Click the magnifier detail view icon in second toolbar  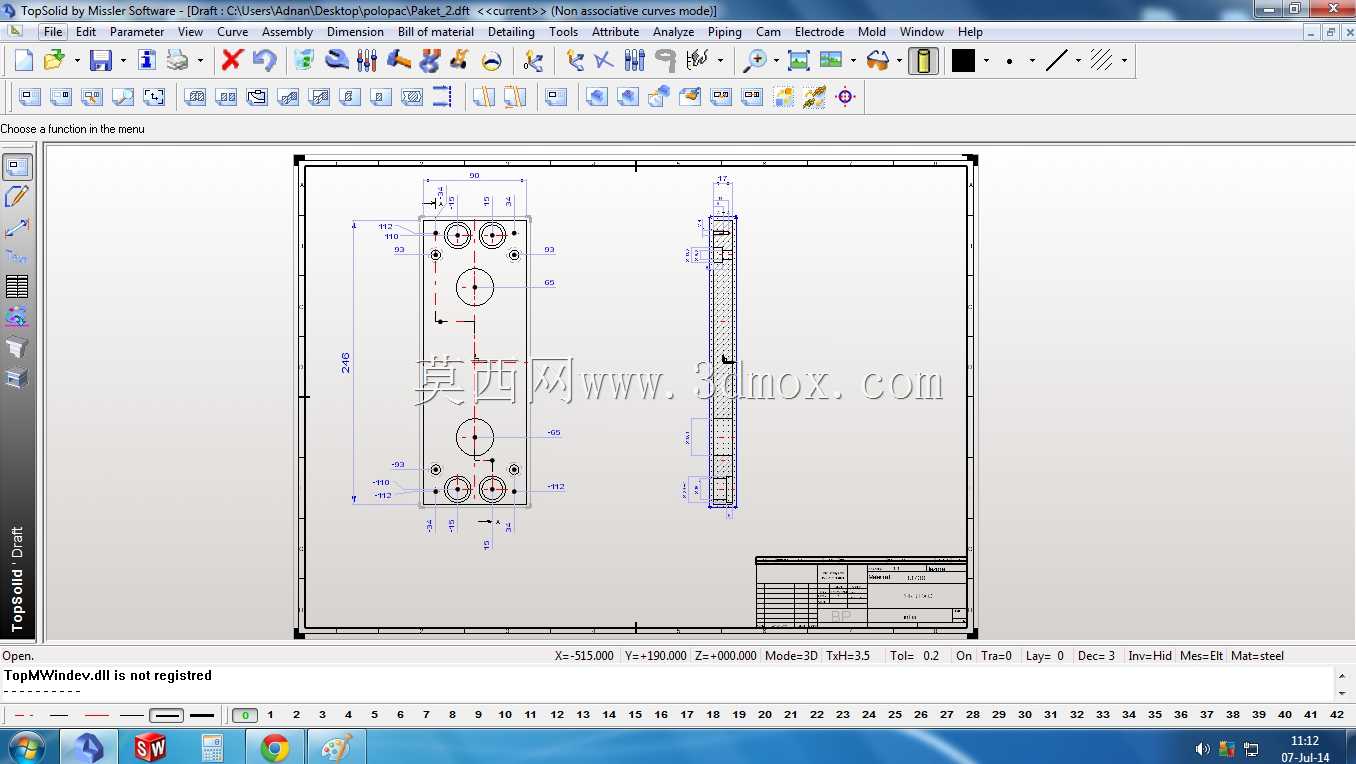(123, 97)
